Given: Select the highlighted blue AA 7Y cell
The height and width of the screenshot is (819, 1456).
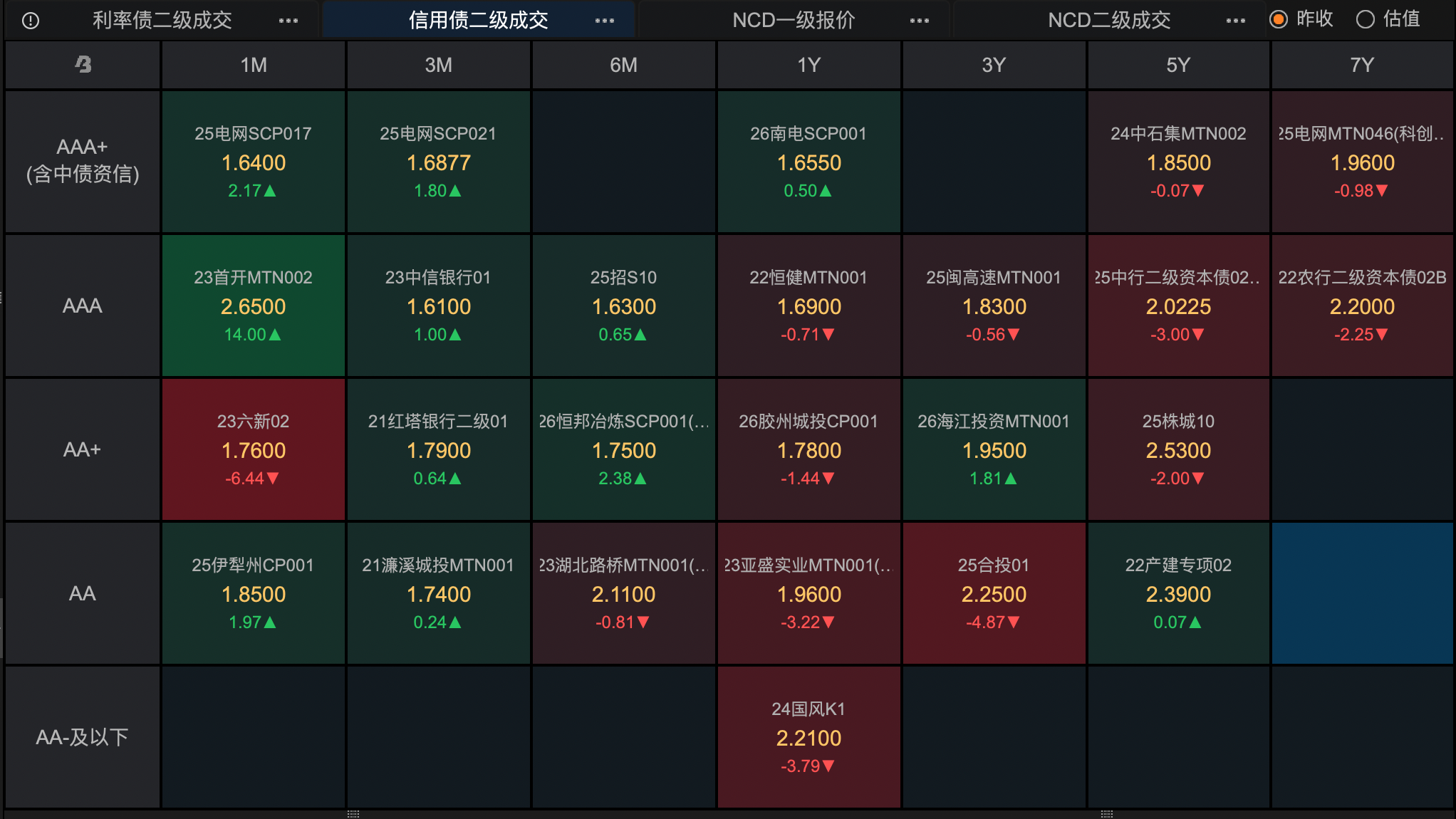Looking at the screenshot, I should [1362, 593].
